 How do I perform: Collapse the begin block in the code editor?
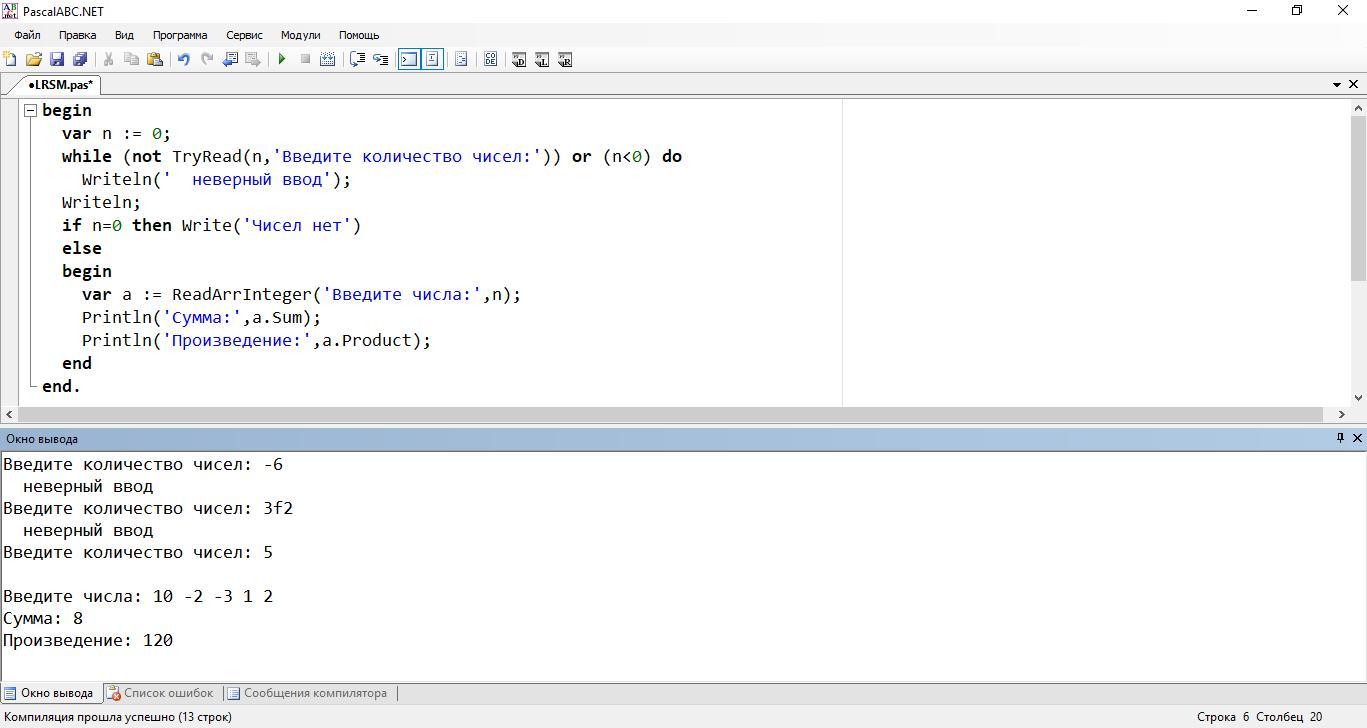30,110
